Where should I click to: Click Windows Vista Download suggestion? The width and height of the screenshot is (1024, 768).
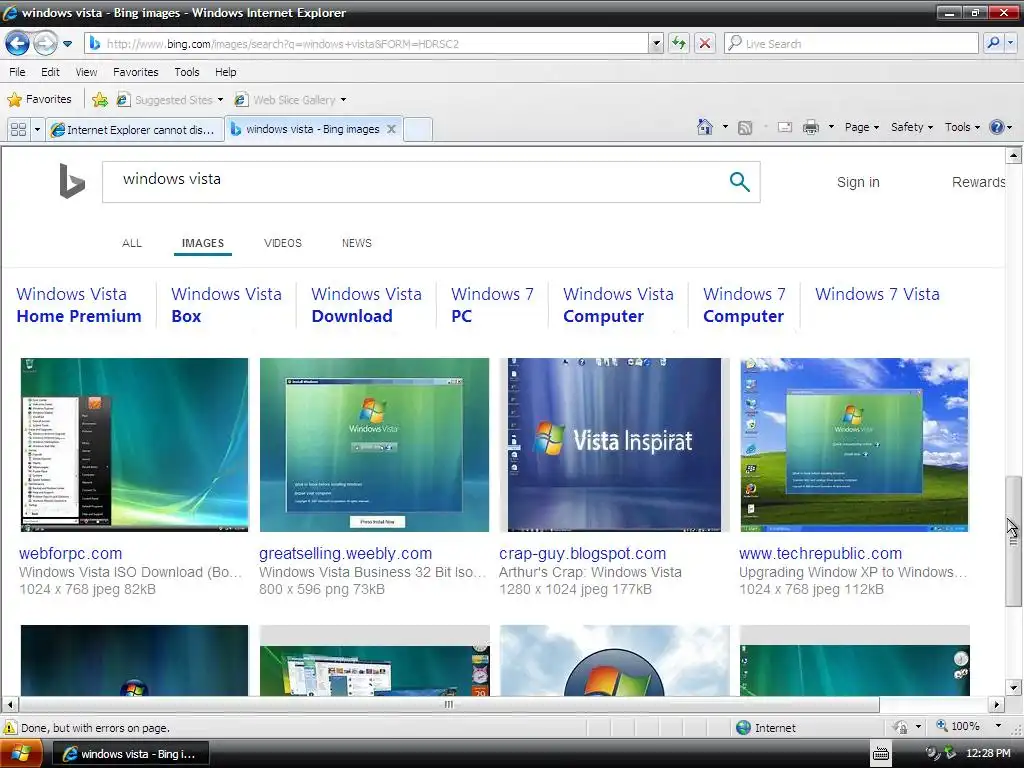[x=366, y=305]
